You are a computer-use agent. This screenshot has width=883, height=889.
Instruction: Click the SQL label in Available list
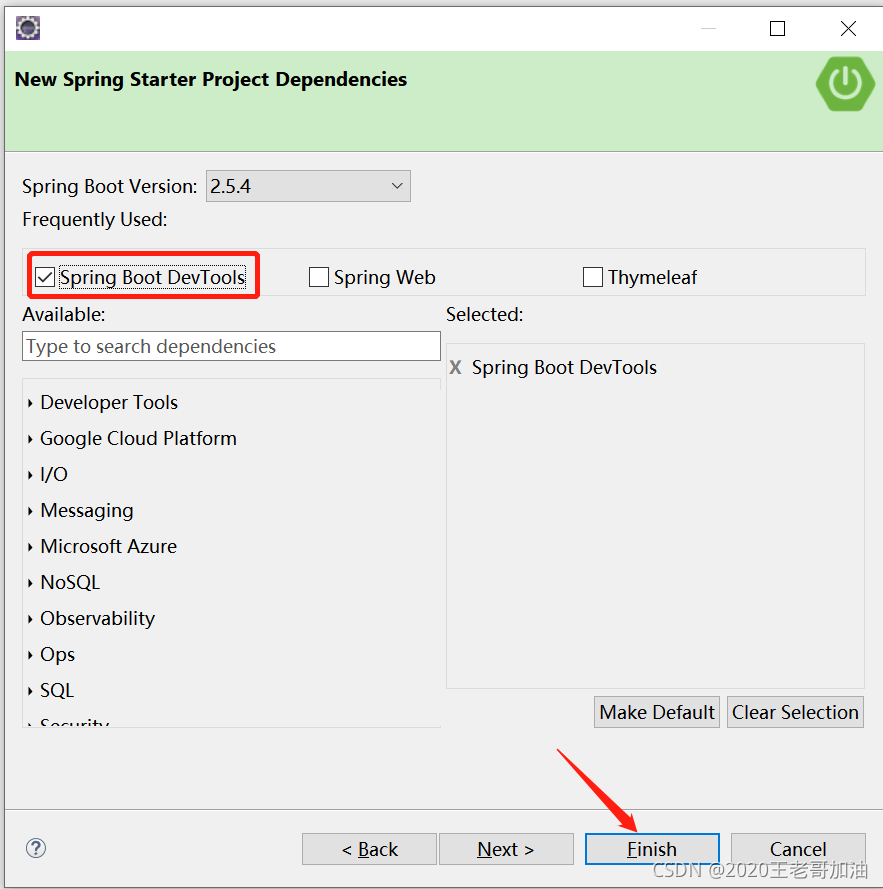pos(57,691)
